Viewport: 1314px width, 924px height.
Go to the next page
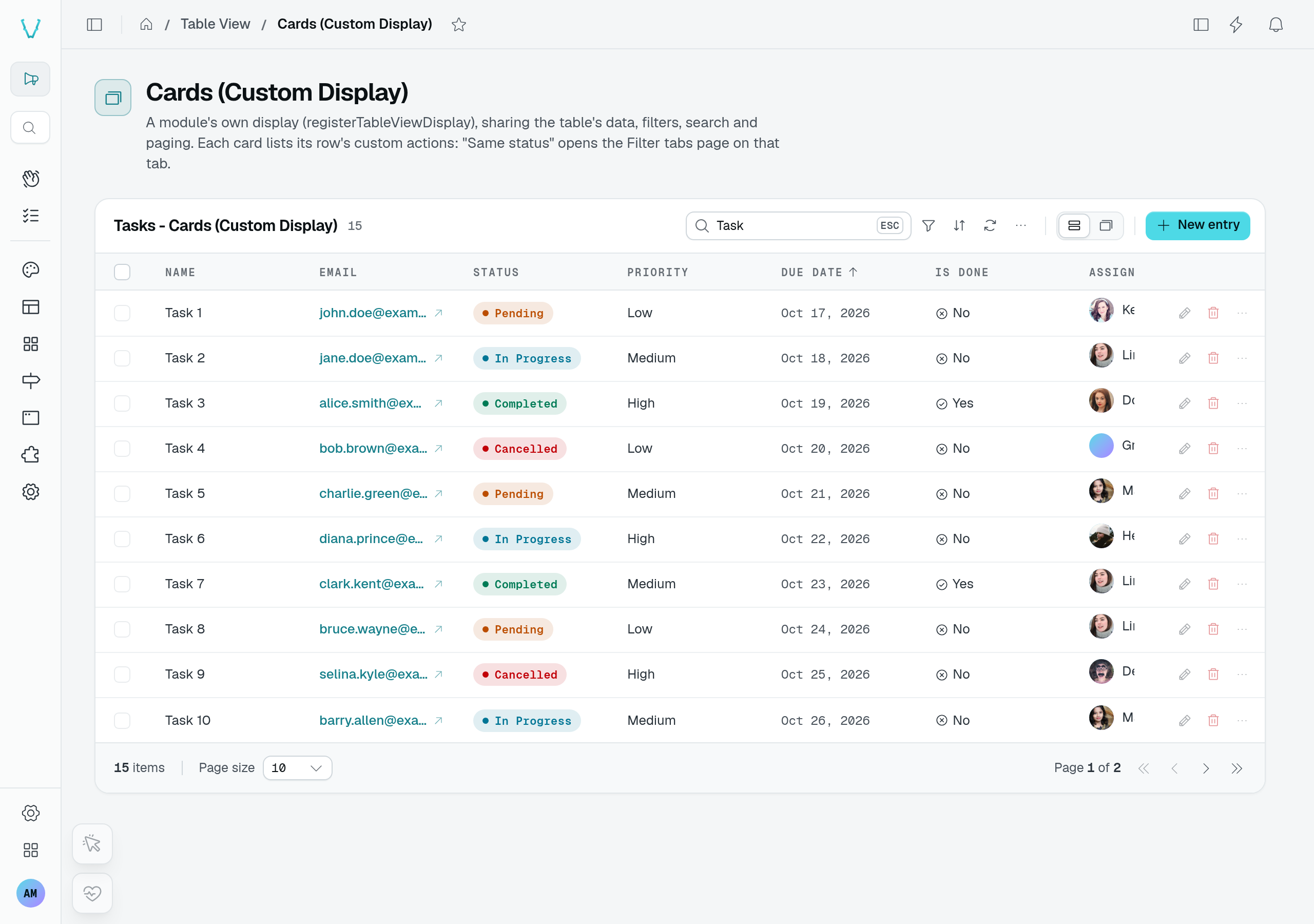(x=1206, y=768)
